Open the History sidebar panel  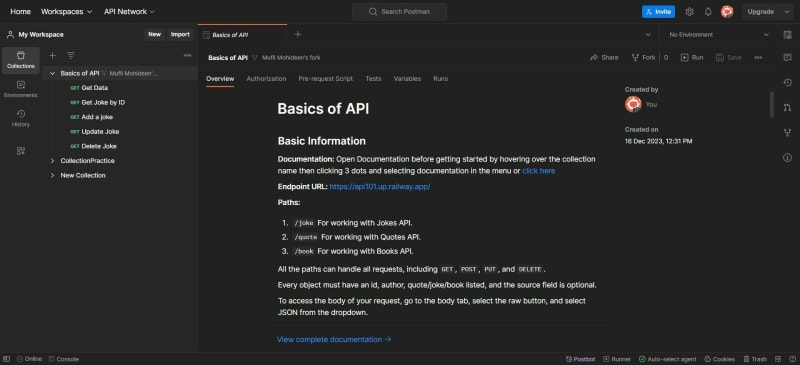pyautogui.click(x=21, y=118)
